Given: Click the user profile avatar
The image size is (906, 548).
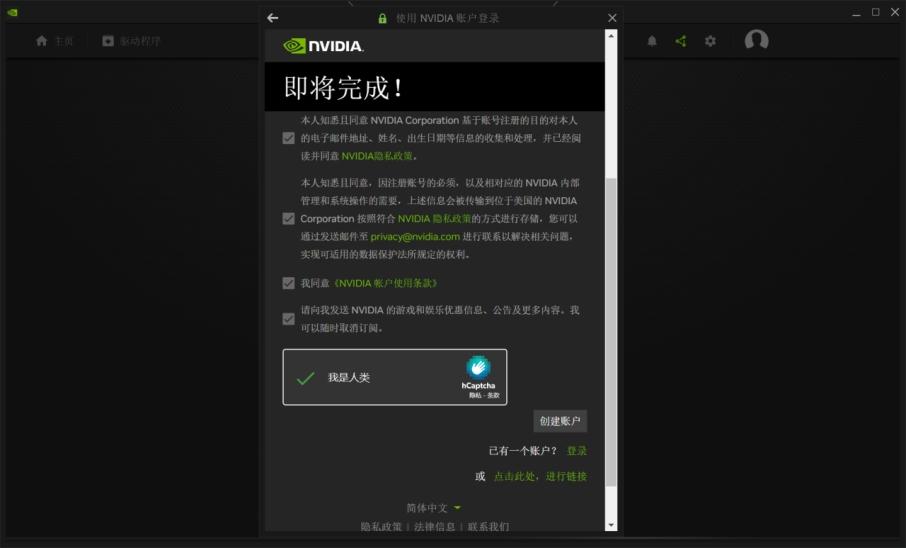Looking at the screenshot, I should (x=756, y=41).
